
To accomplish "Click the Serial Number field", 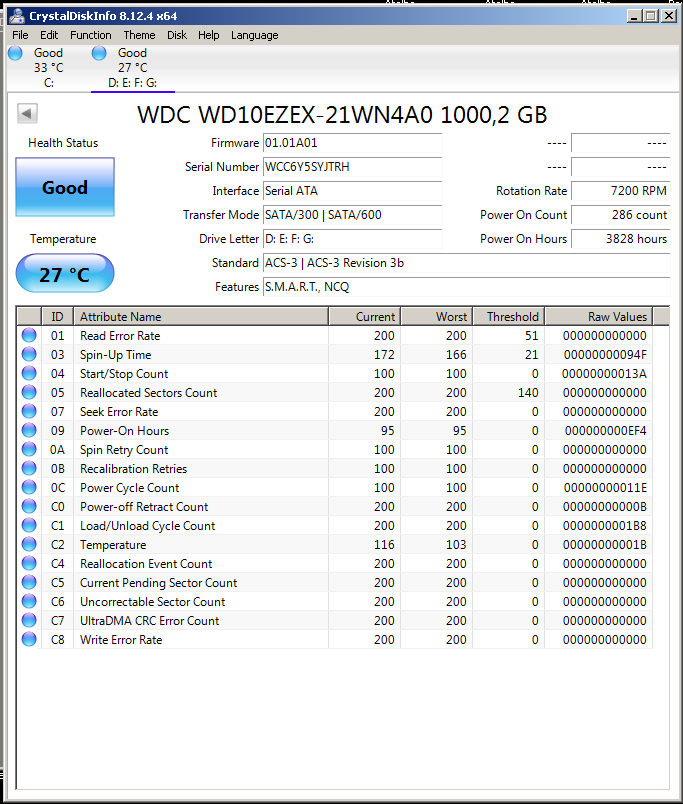I will point(353,167).
